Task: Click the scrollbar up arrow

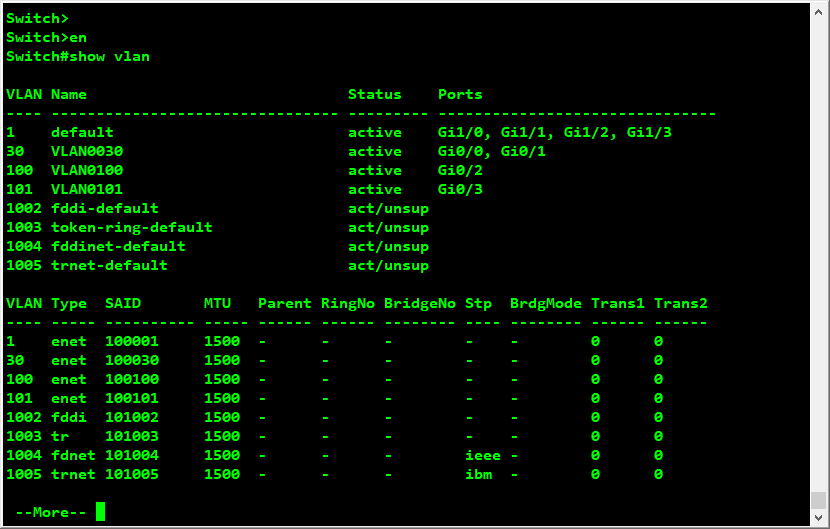Action: point(818,13)
